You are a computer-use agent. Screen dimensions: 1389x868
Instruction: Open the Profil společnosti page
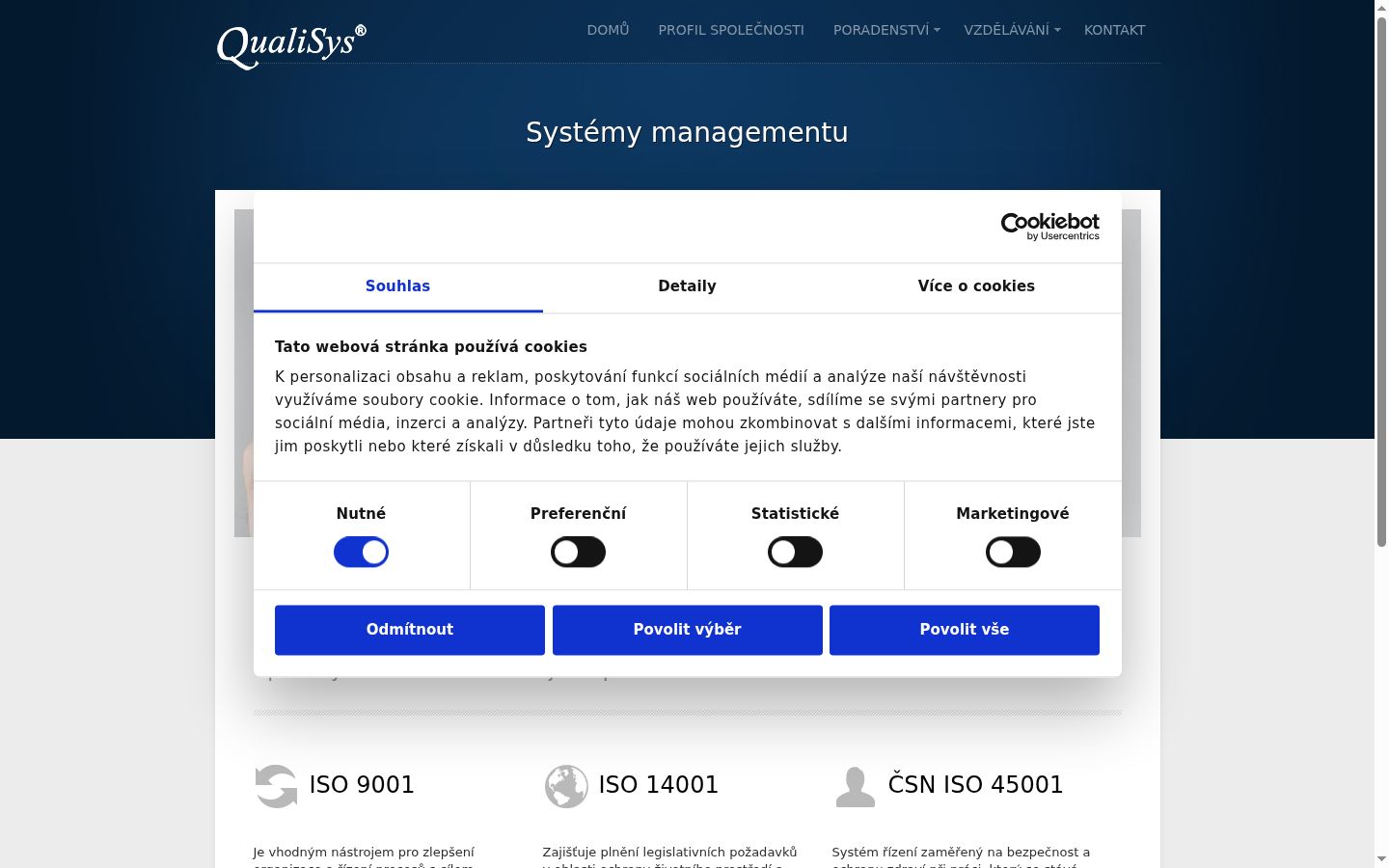[731, 30]
